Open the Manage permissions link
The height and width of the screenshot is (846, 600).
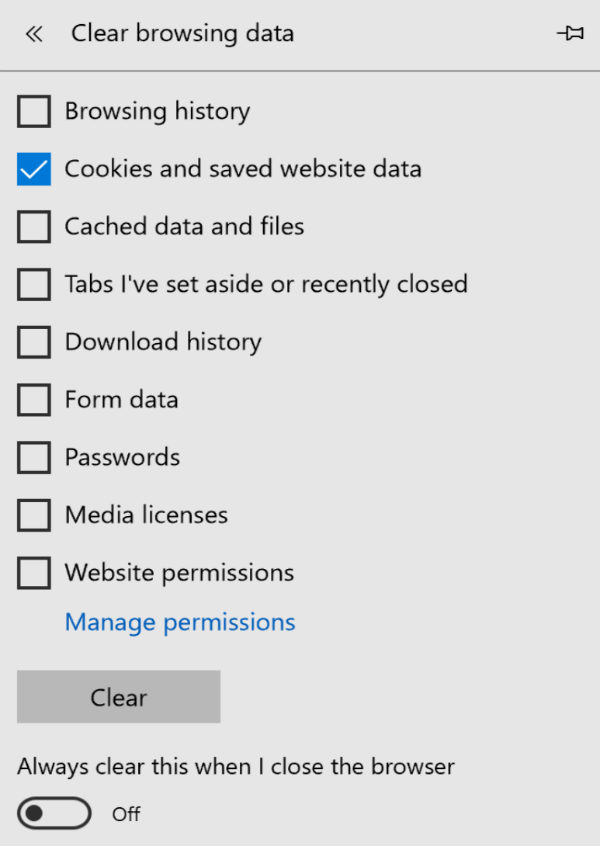click(x=180, y=622)
